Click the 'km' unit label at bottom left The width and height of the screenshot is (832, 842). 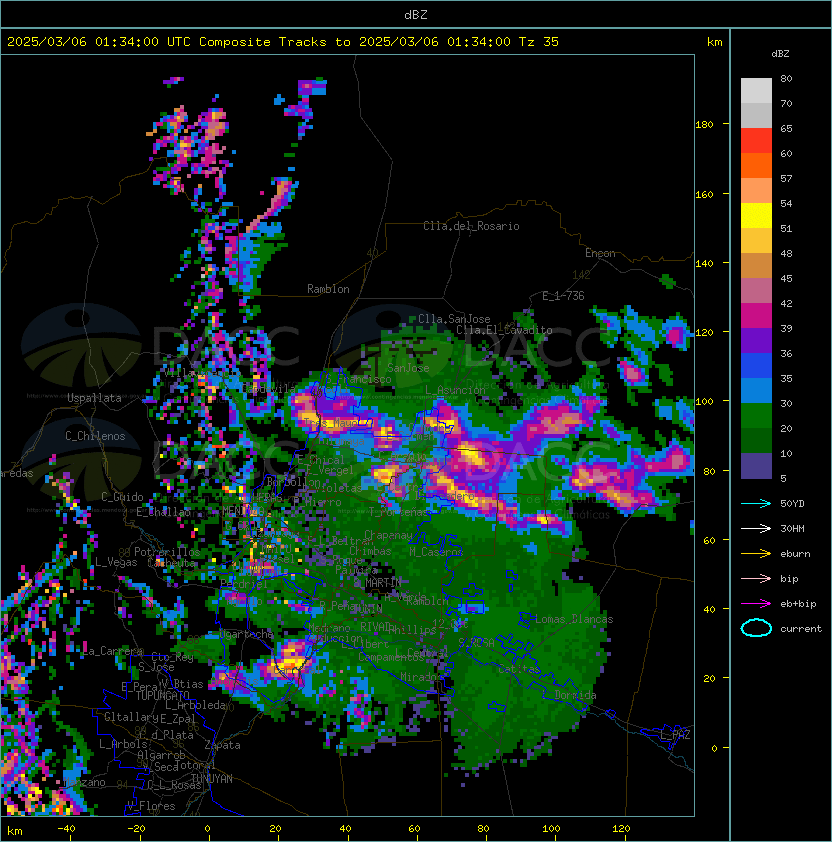point(15,831)
